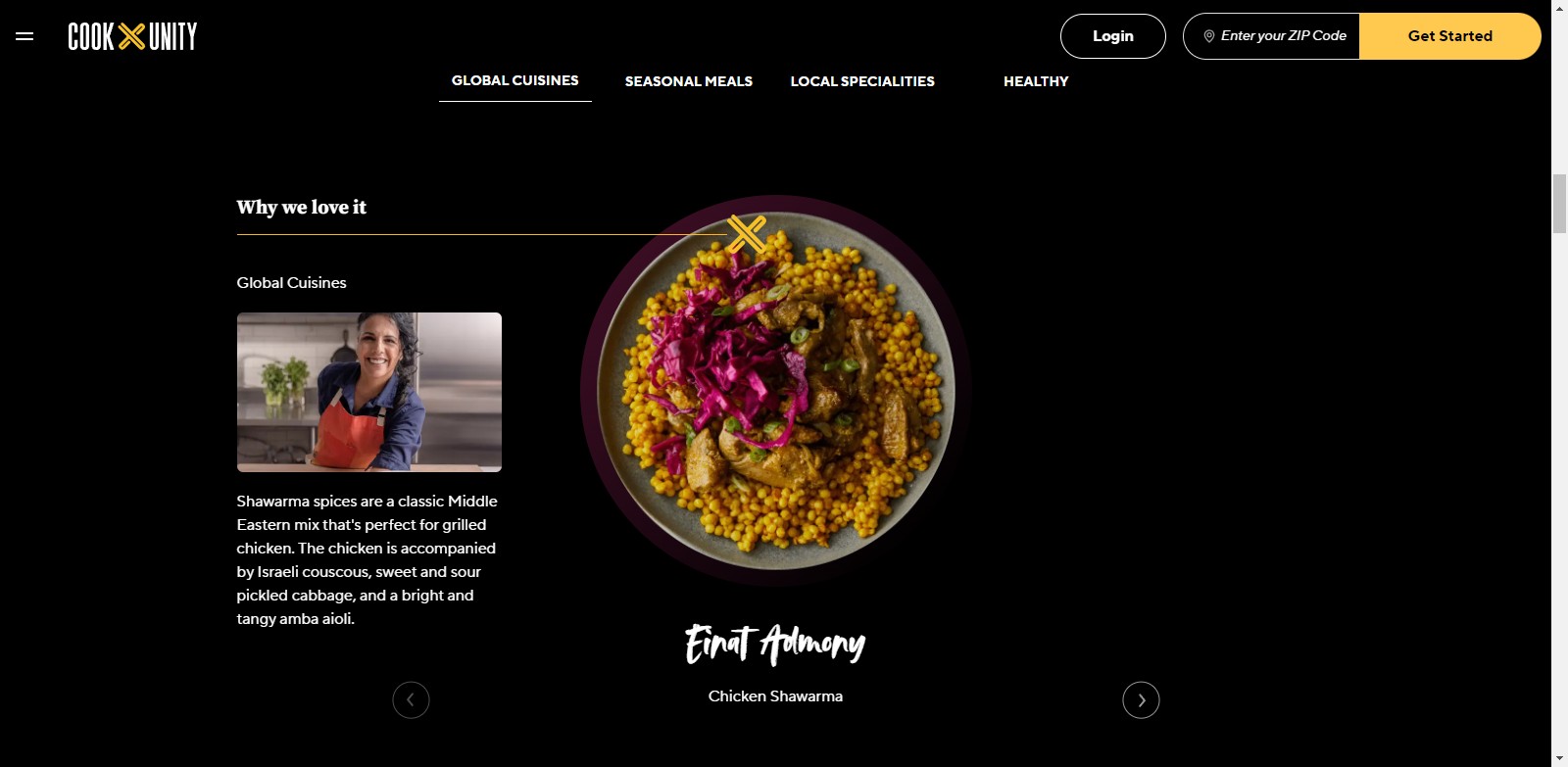Click the yellow crossed-utensils icon above the plate
This screenshot has height=767, width=1568.
(747, 234)
